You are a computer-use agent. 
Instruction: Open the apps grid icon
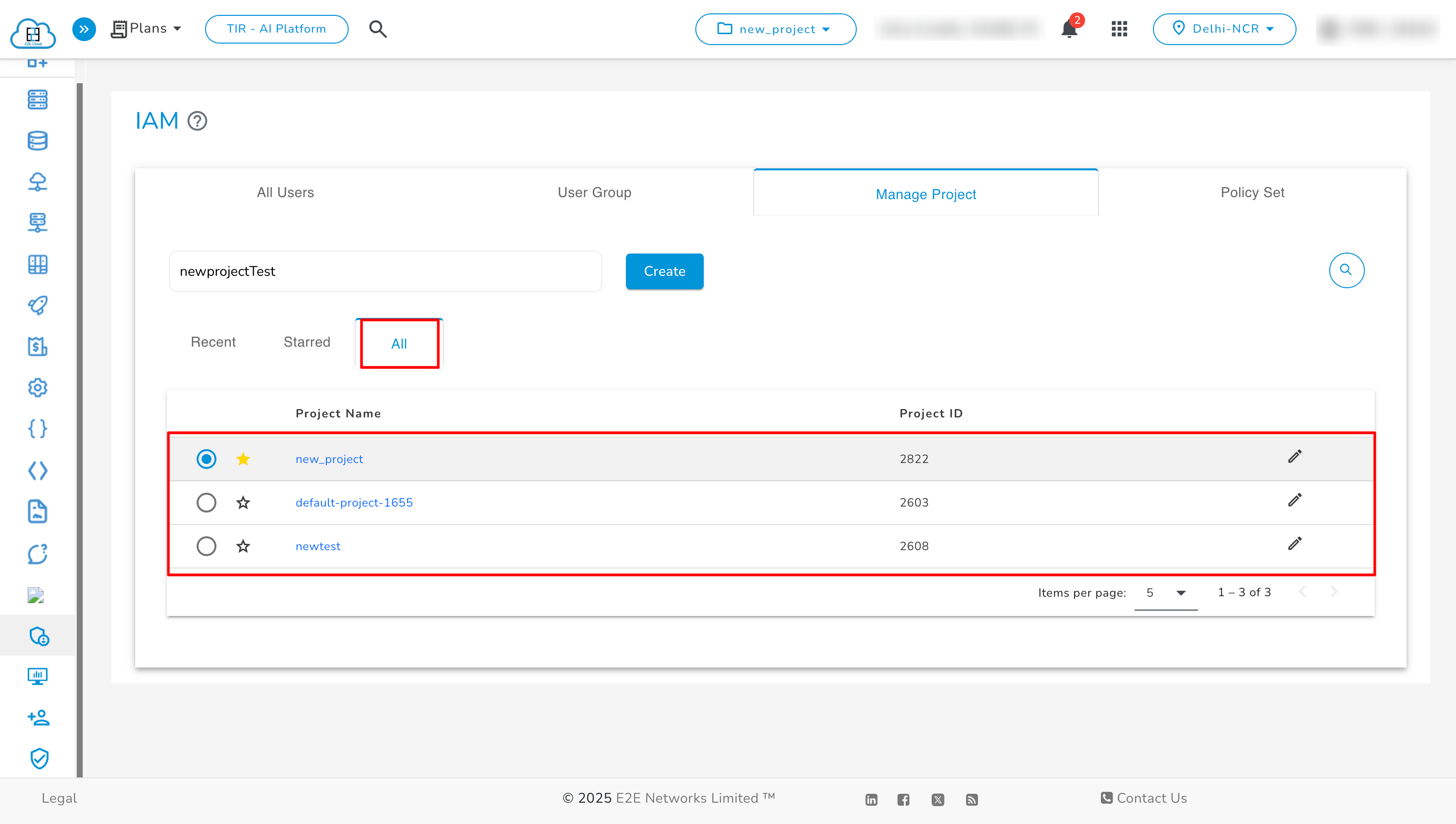click(1119, 29)
